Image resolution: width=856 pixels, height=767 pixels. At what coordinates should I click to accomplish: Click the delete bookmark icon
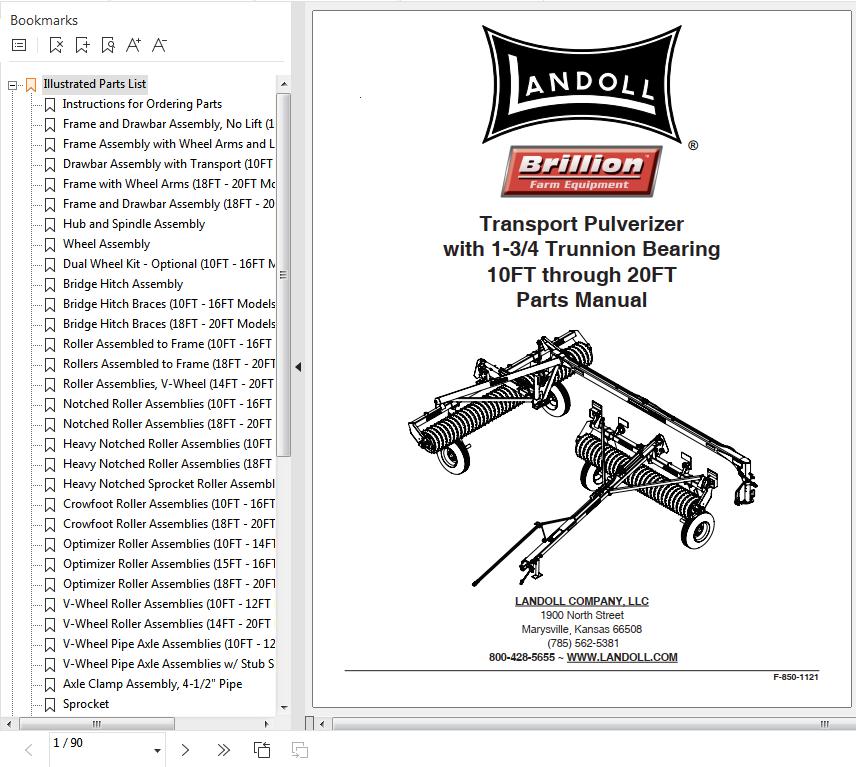(x=56, y=45)
